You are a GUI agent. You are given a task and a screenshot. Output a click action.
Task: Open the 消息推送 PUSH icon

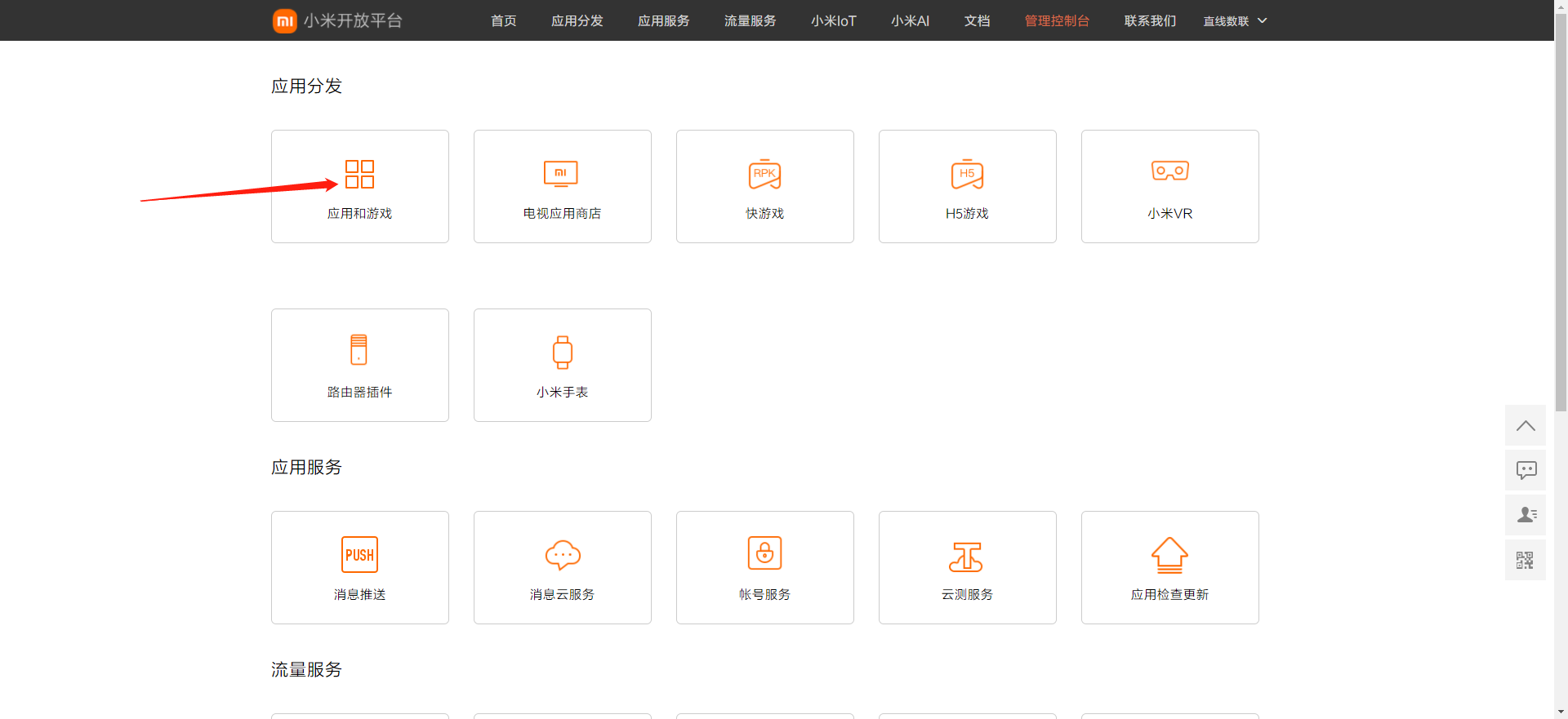359,555
